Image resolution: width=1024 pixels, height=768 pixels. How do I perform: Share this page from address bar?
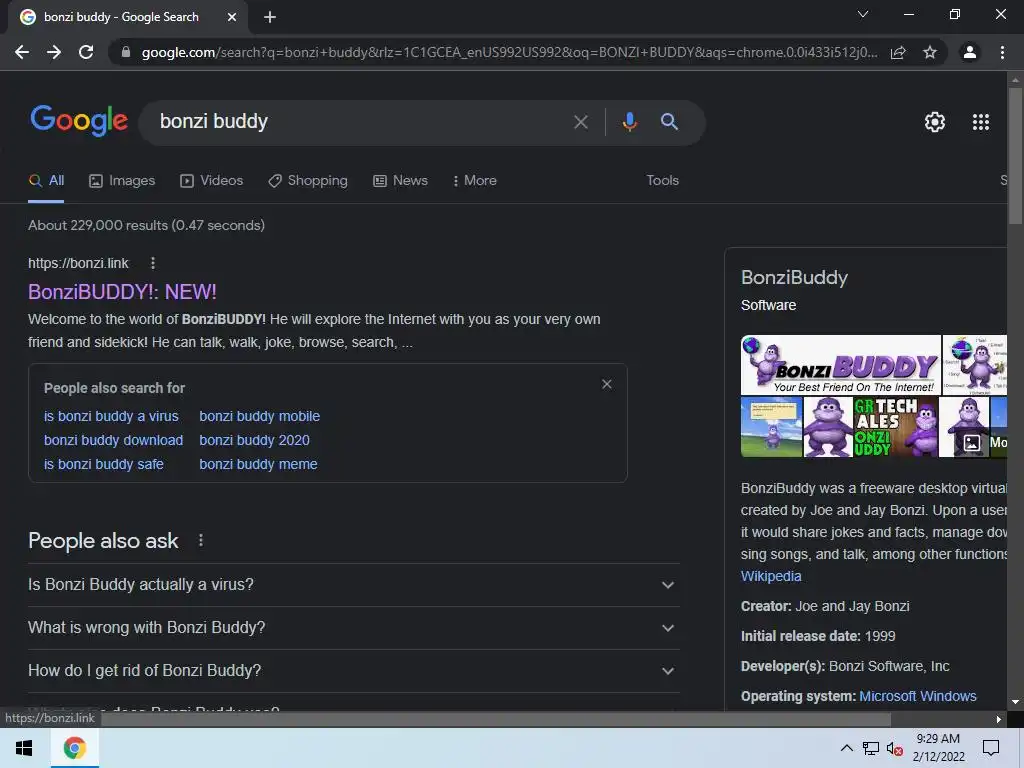pos(898,52)
